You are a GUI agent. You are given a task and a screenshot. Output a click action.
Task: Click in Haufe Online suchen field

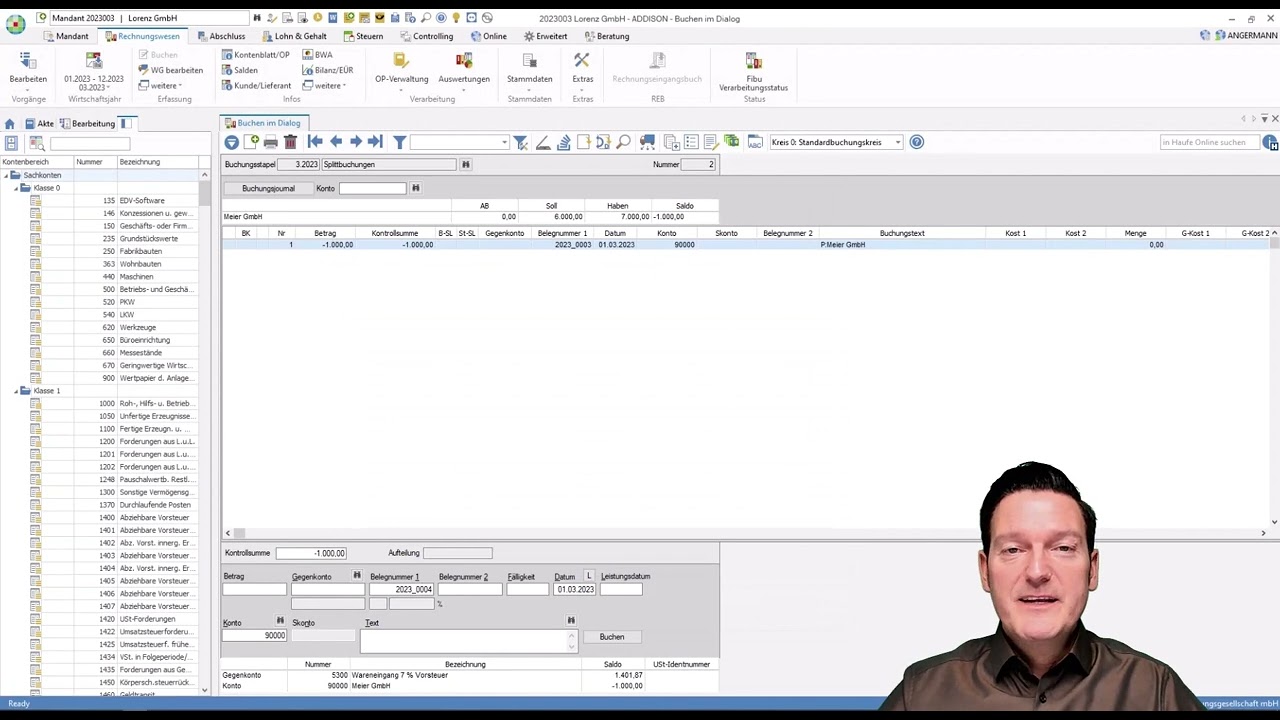tap(1209, 142)
